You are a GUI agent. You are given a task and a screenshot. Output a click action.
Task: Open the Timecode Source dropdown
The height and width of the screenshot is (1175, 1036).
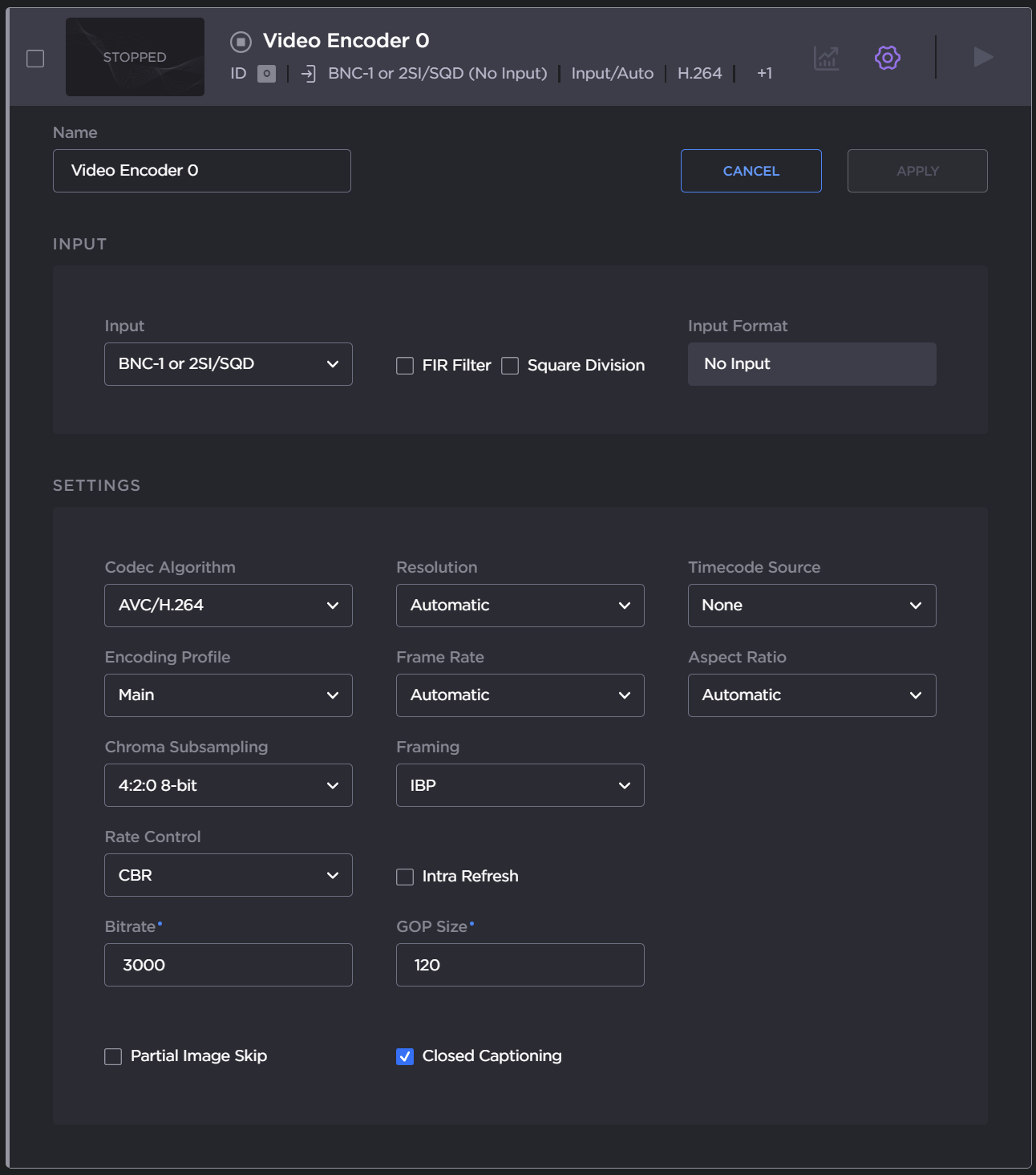click(811, 606)
